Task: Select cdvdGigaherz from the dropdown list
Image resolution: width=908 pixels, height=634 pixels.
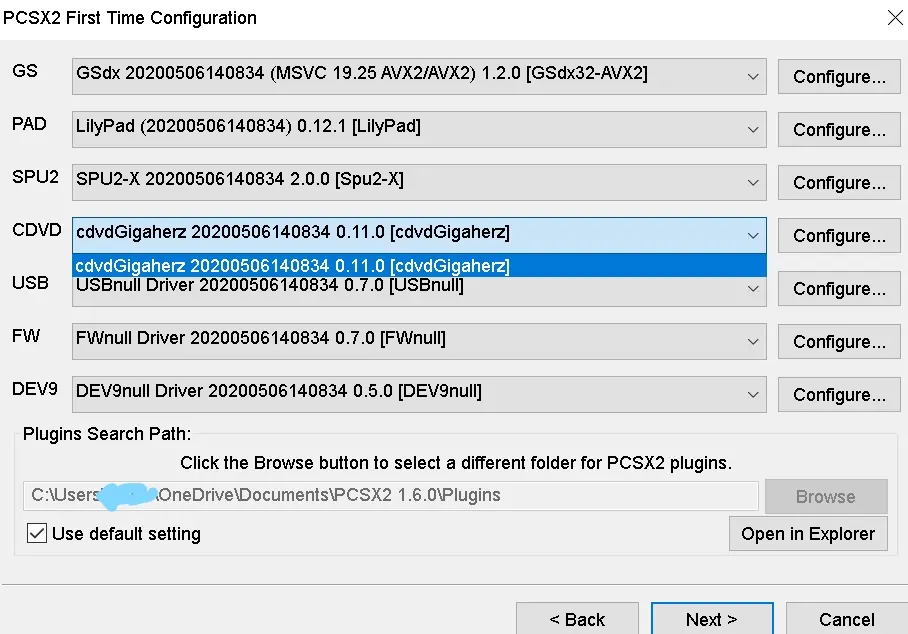Action: (292, 266)
